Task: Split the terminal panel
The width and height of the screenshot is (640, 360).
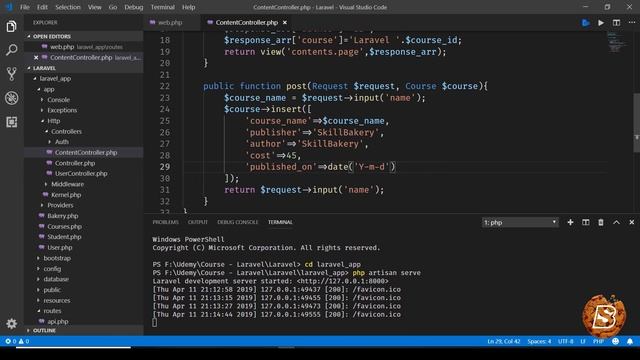Action: pyautogui.click(x=586, y=222)
